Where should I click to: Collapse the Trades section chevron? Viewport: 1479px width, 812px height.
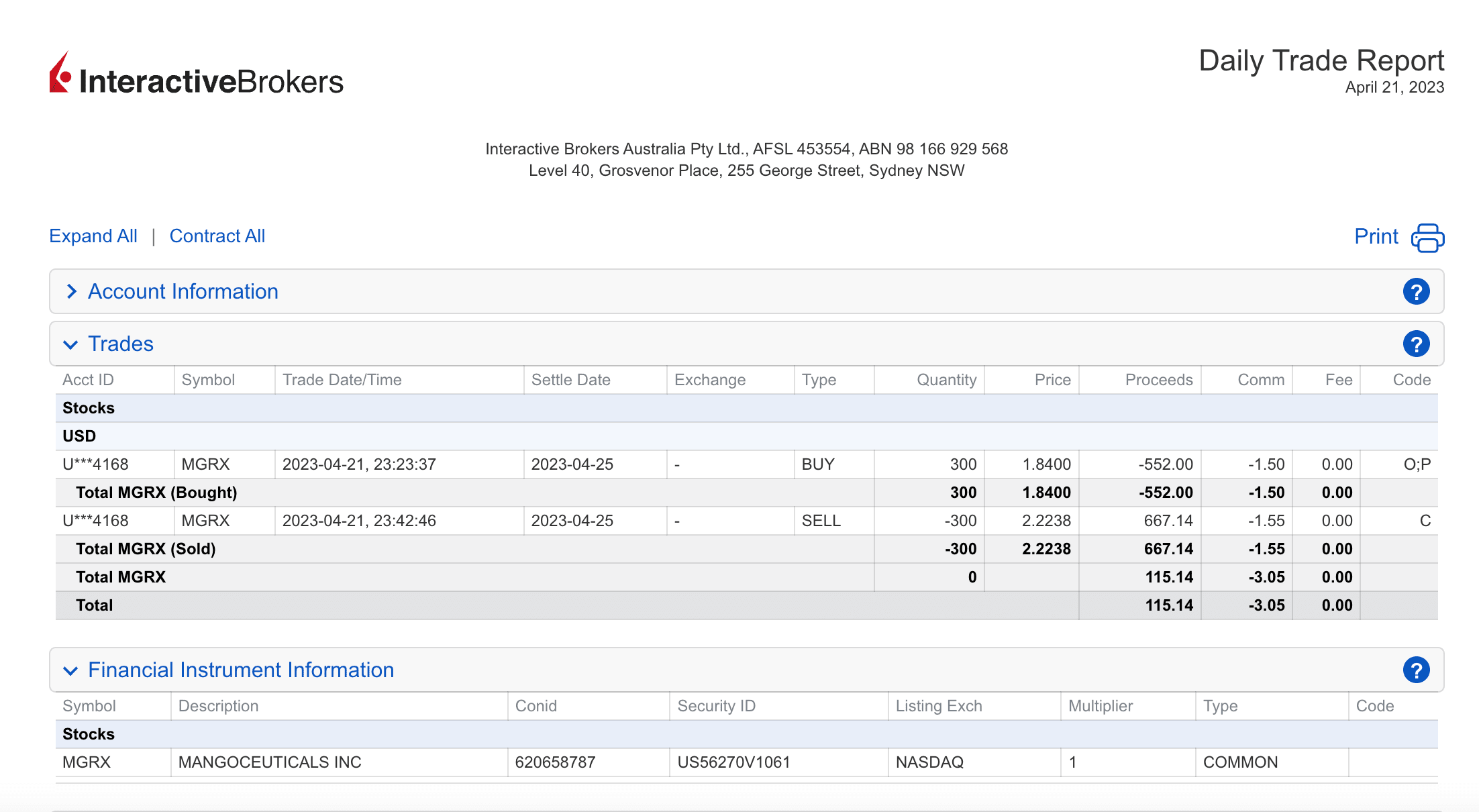click(70, 345)
